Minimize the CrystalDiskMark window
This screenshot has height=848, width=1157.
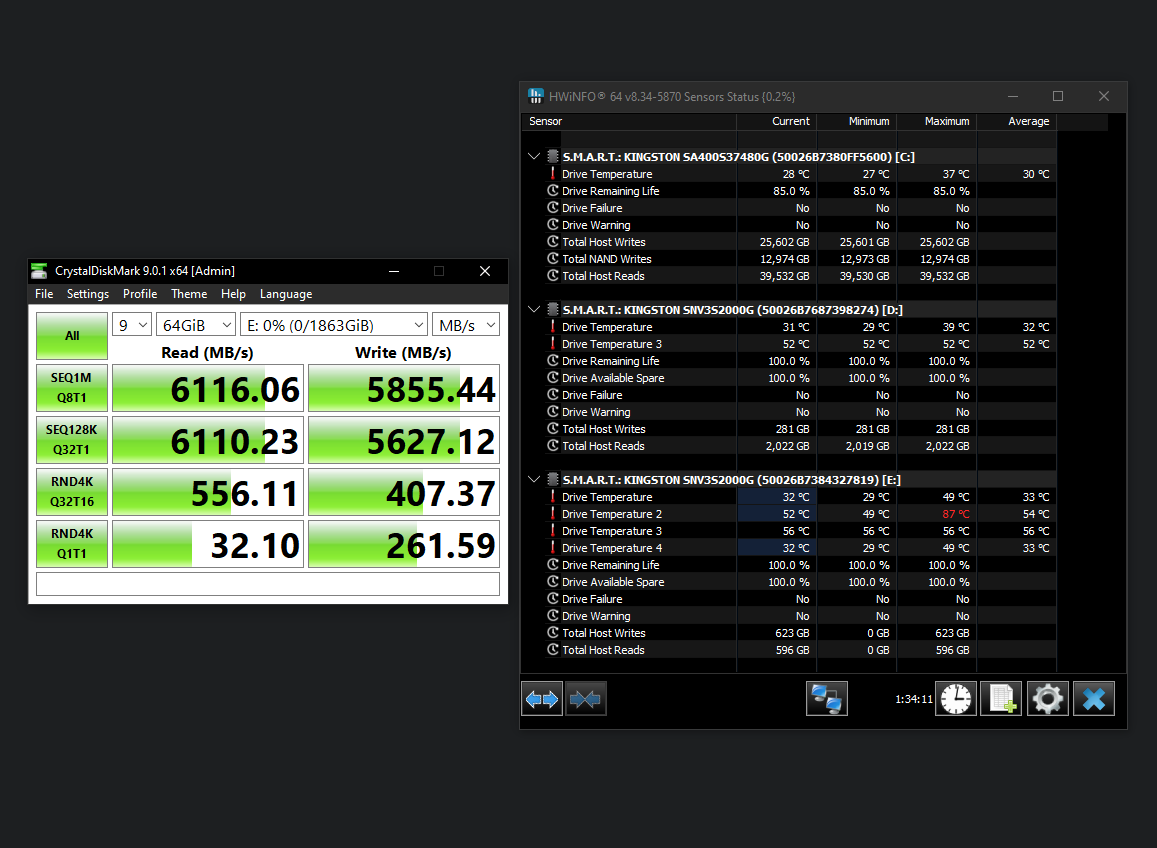click(394, 271)
